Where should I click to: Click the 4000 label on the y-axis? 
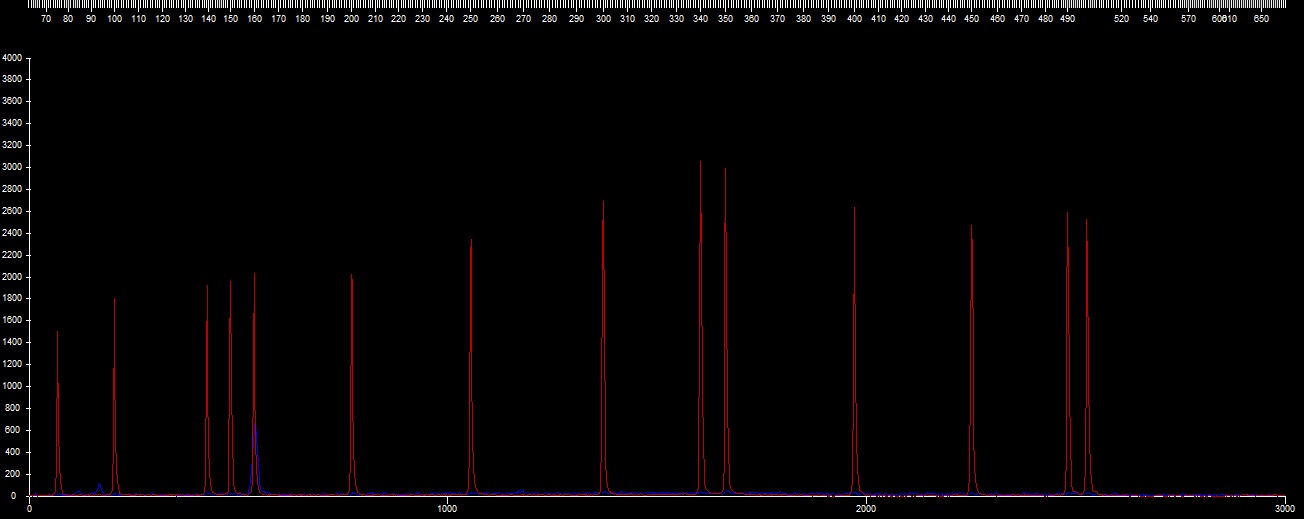pyautogui.click(x=11, y=58)
